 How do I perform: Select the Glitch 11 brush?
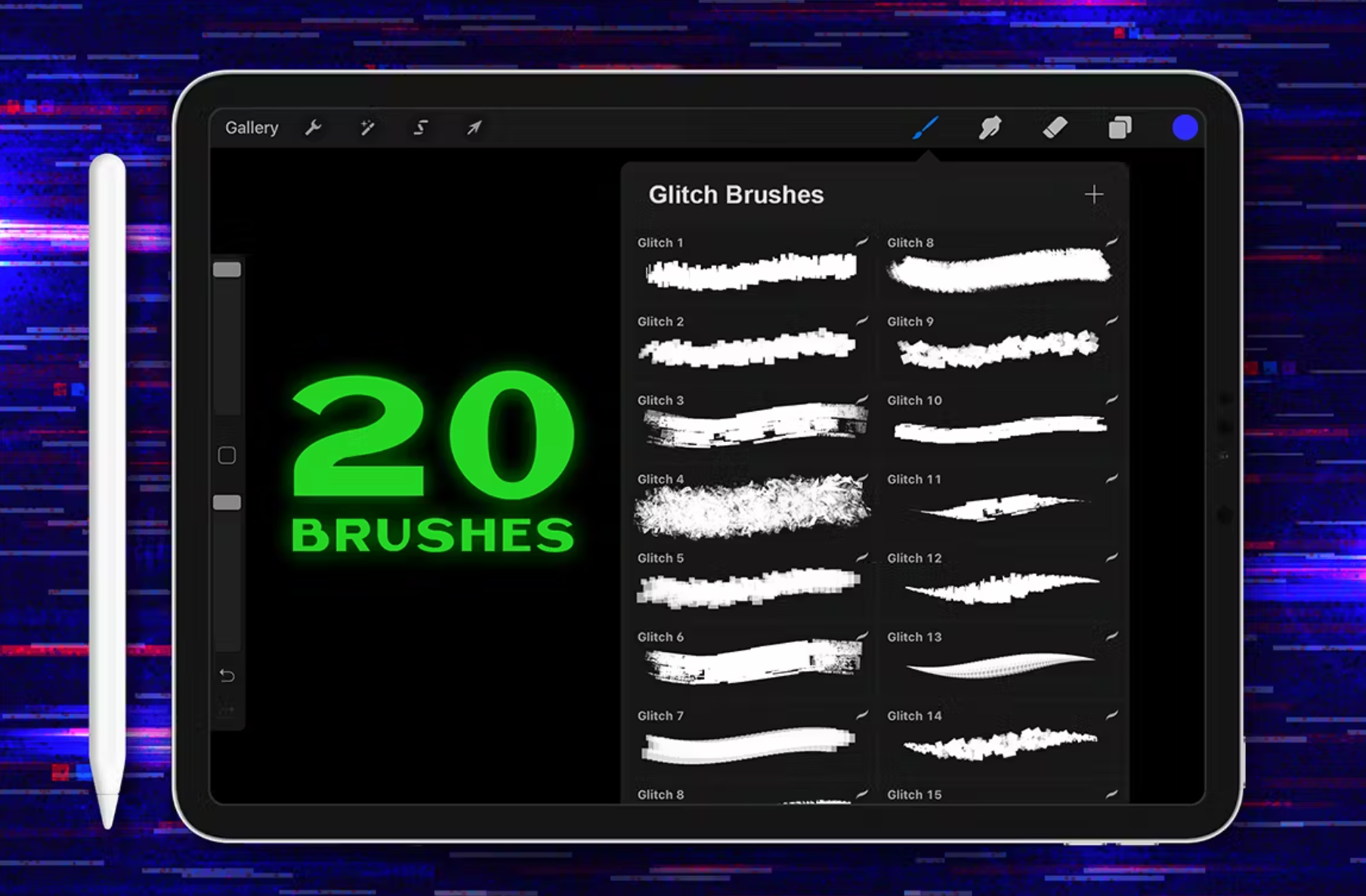point(1002,502)
